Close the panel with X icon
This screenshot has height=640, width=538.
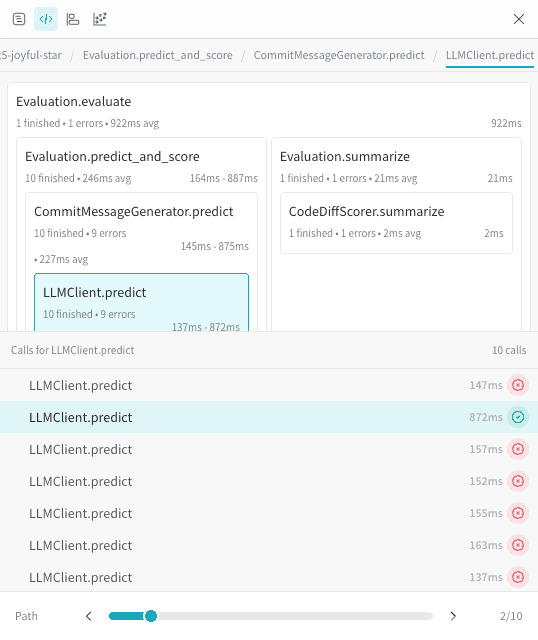click(x=519, y=19)
